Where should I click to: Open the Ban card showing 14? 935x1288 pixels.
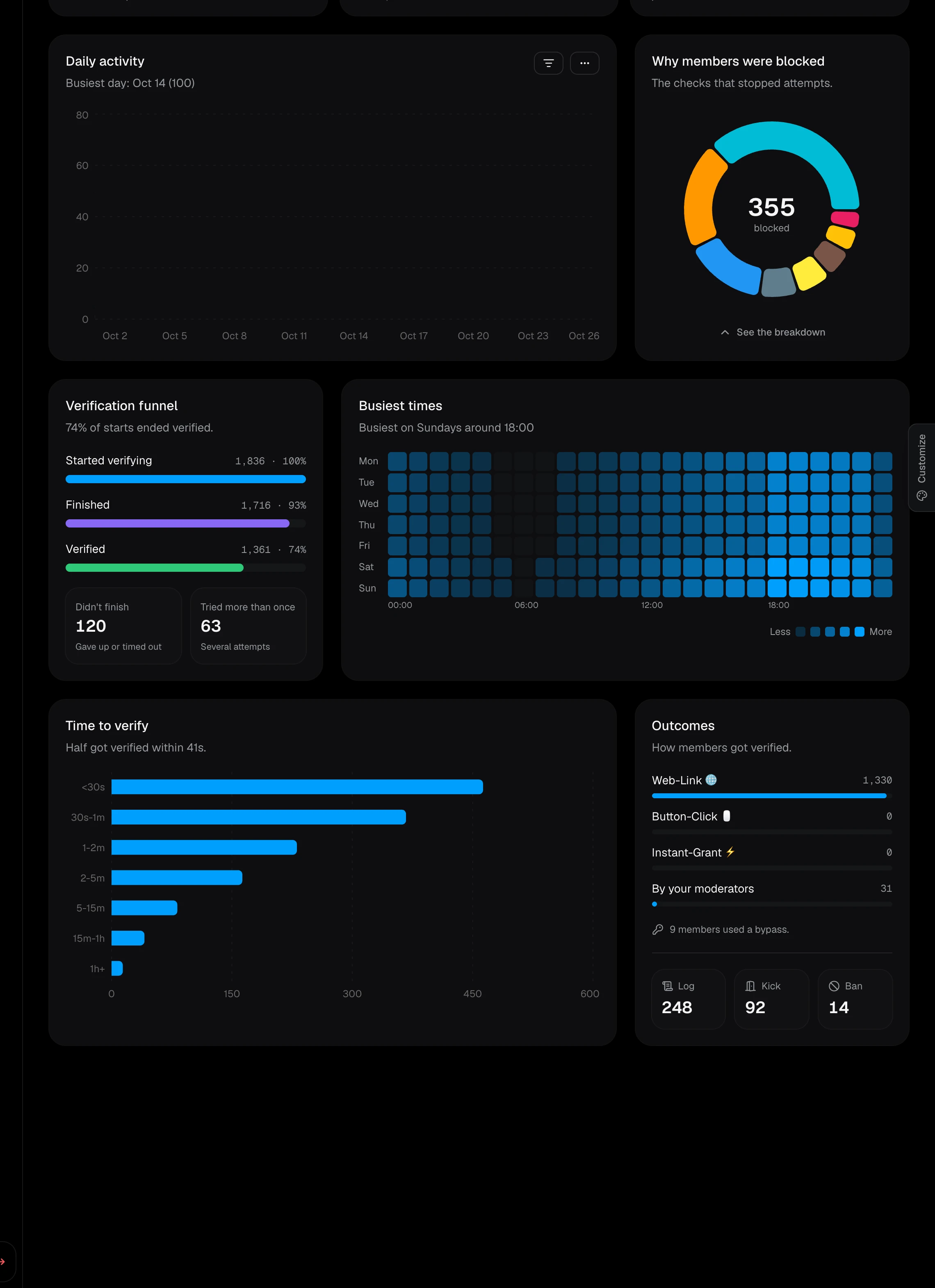[855, 999]
